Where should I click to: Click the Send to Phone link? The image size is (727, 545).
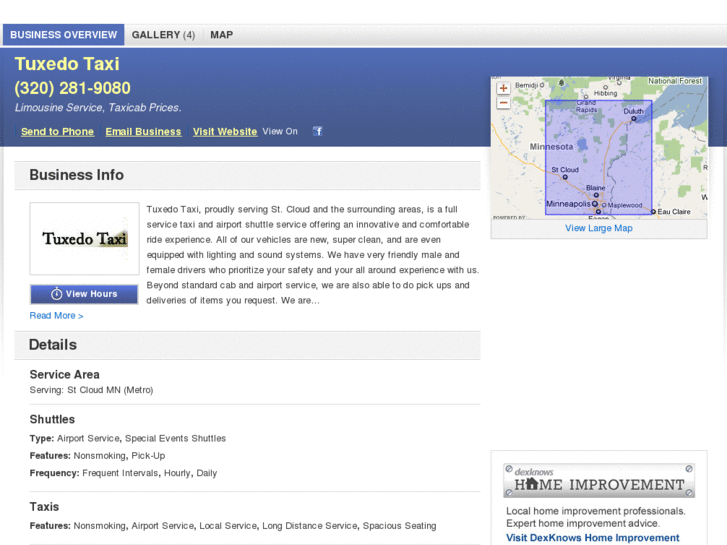point(57,132)
